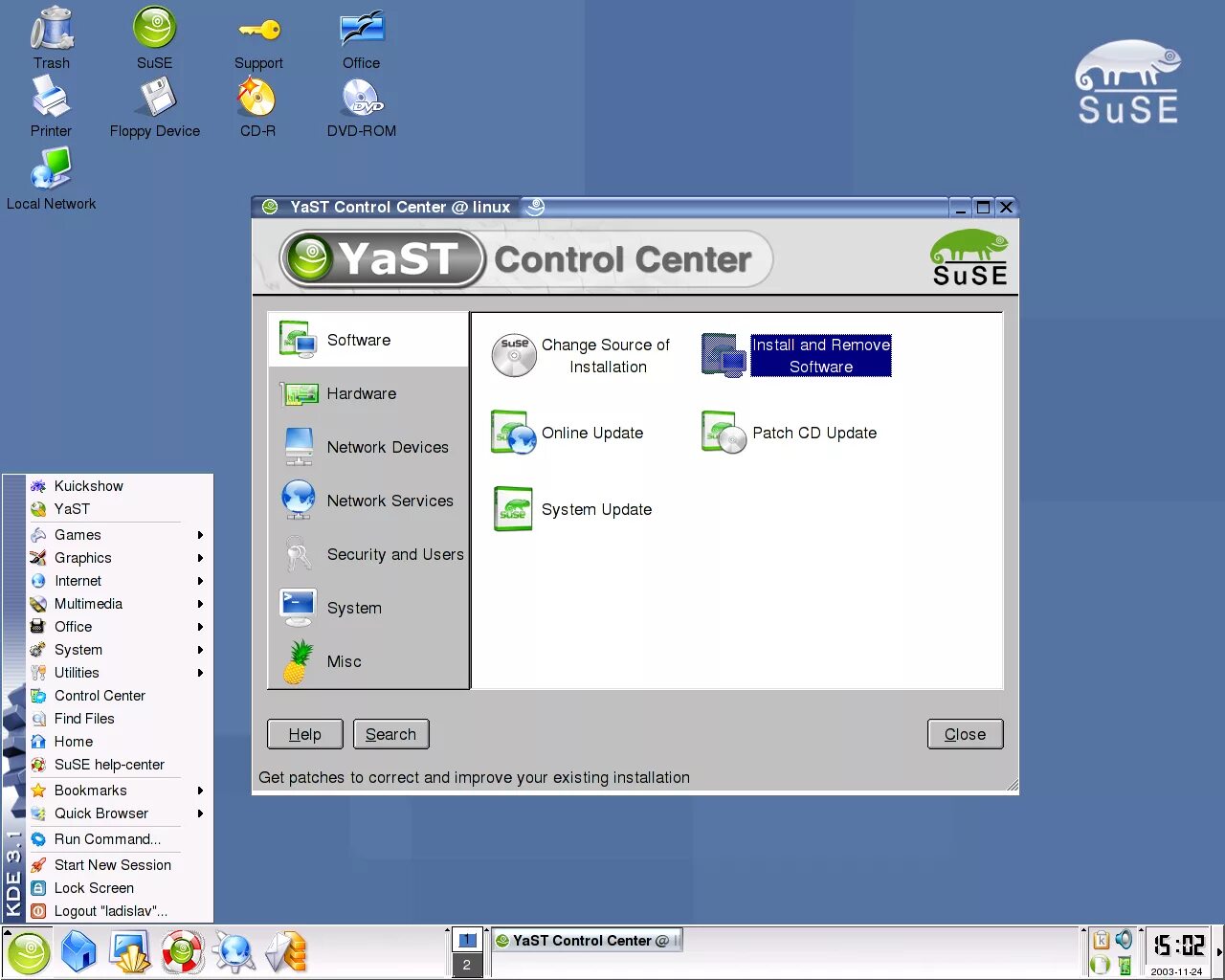This screenshot has width=1225, height=980.
Task: Click the YaST window title bar menu icon
Action: pos(270,207)
